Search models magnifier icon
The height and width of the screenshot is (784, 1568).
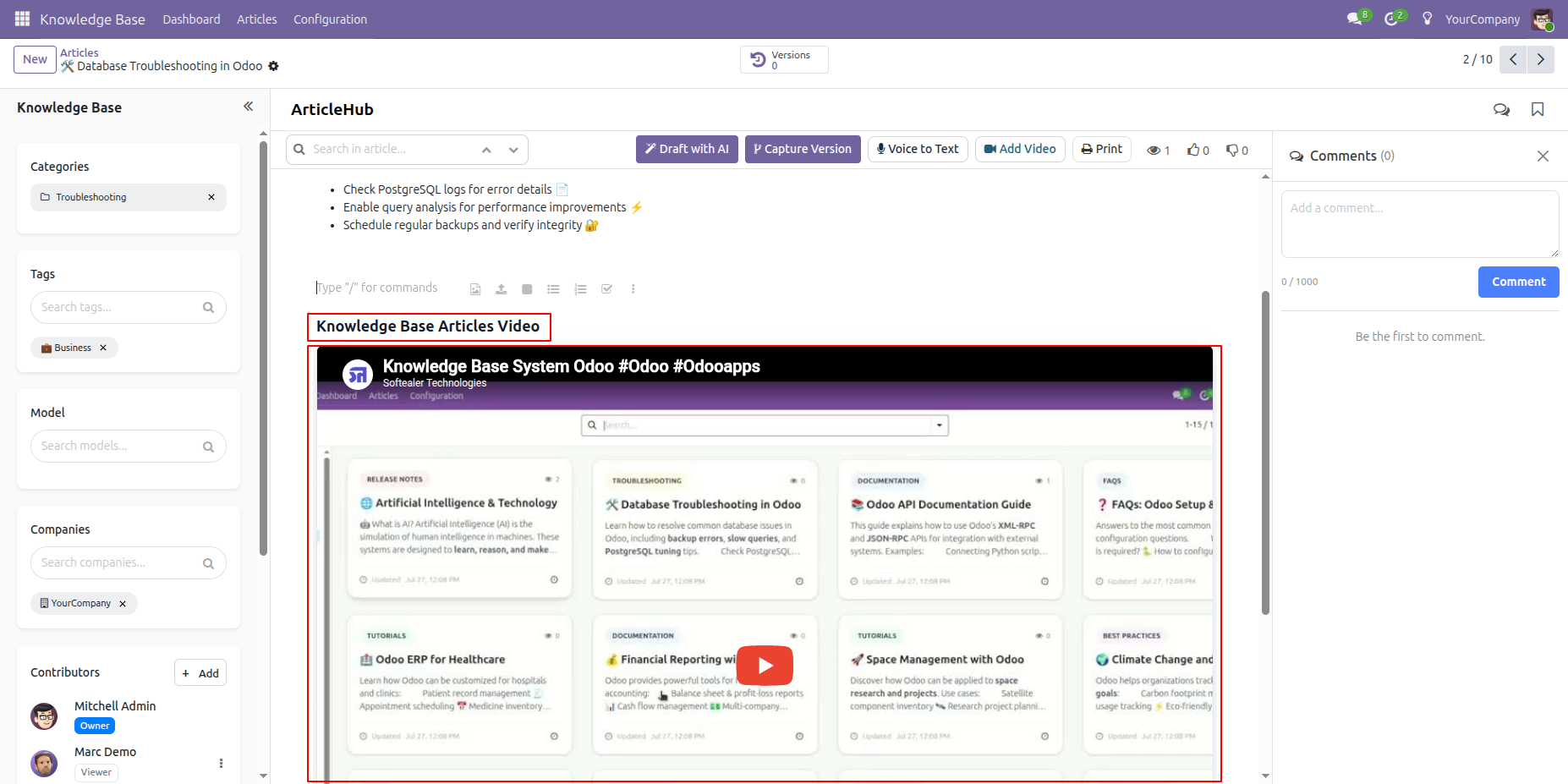tap(208, 447)
